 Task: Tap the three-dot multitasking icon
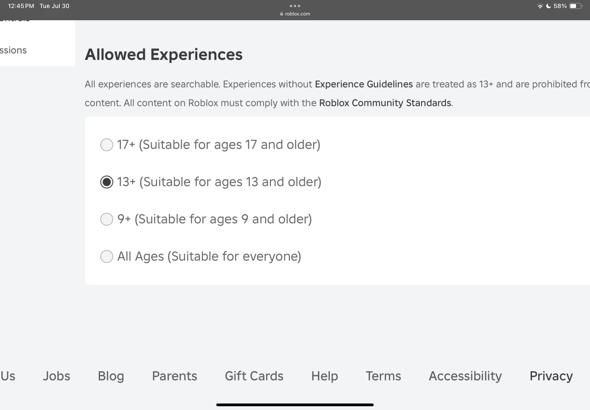click(x=295, y=6)
